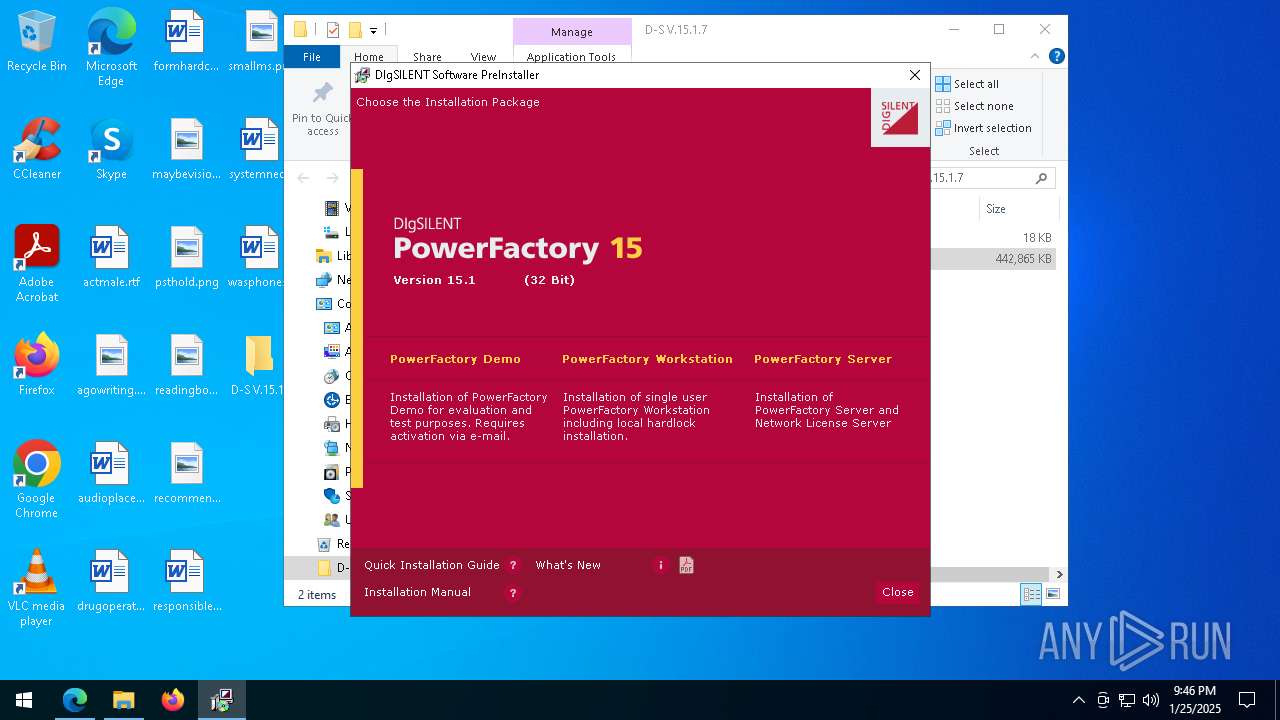Open the Quick Installation Guide link
1280x720 pixels.
point(431,565)
